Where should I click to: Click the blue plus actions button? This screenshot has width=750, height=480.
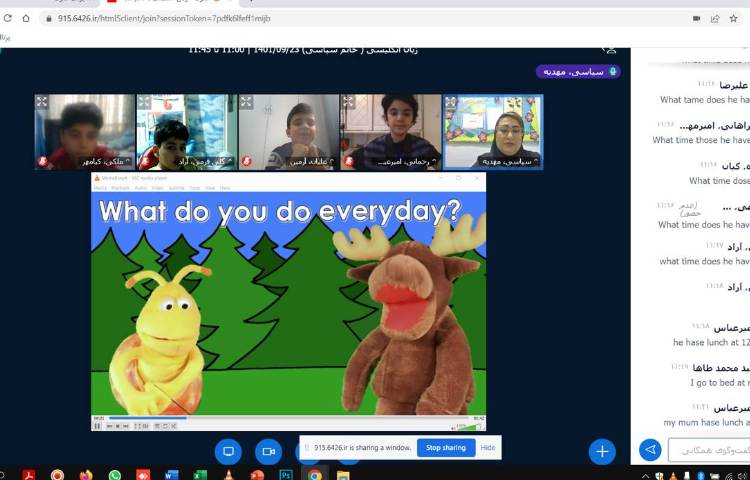(601, 451)
